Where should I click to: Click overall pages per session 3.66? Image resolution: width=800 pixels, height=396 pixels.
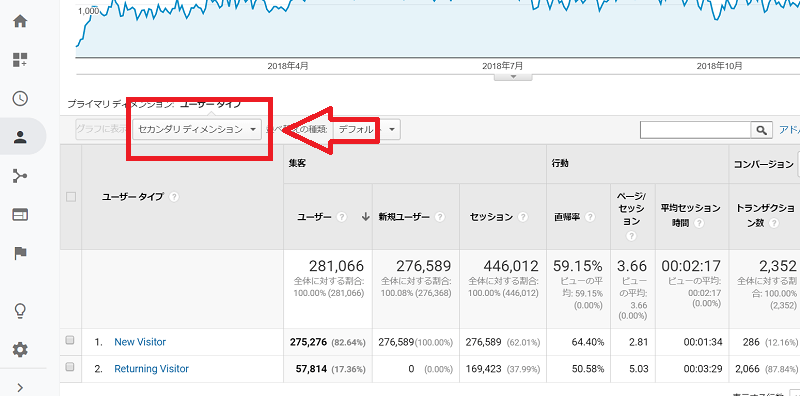(x=632, y=266)
